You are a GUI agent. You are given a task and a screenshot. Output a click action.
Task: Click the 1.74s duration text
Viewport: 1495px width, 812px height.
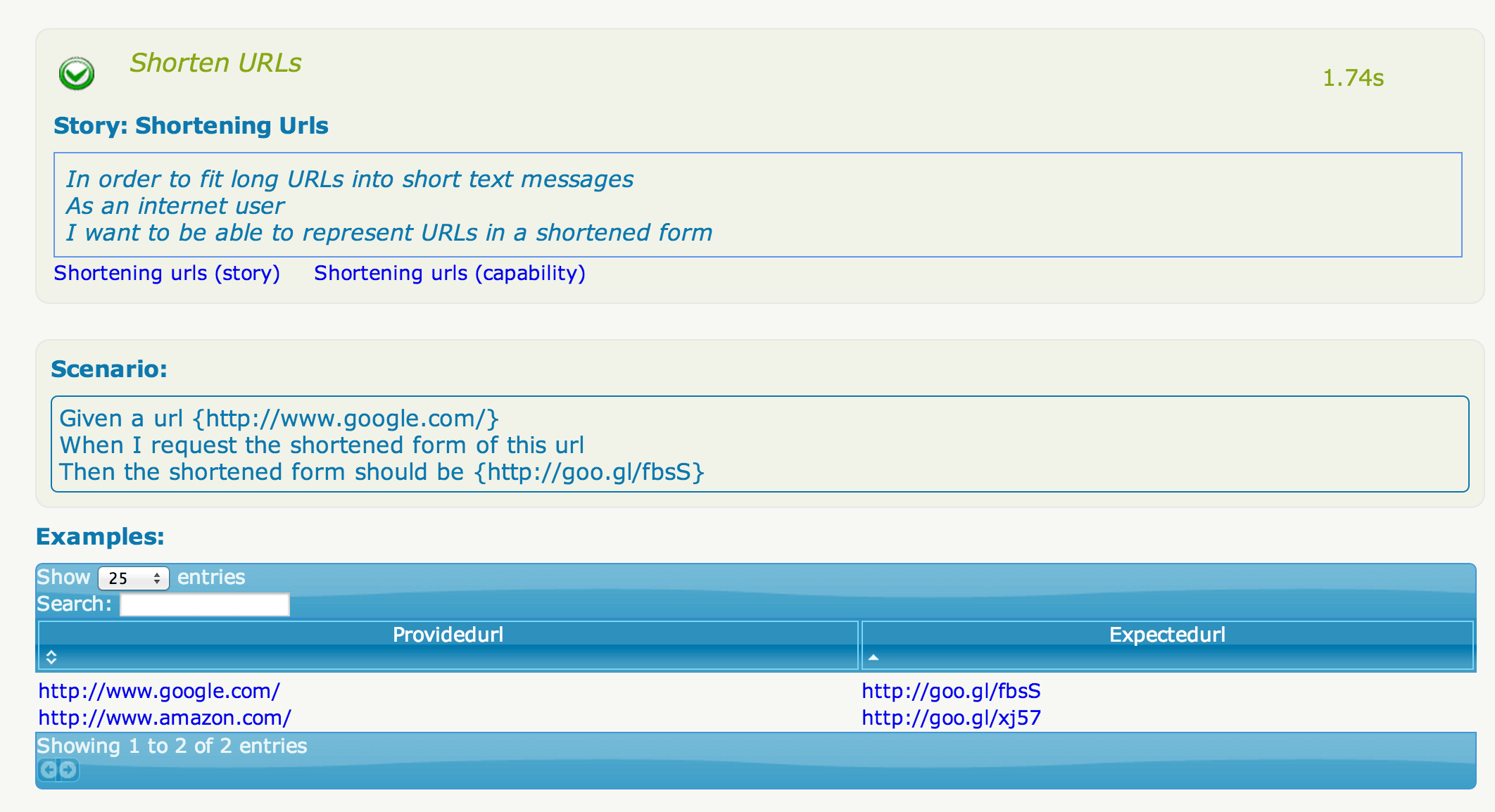(x=1353, y=78)
